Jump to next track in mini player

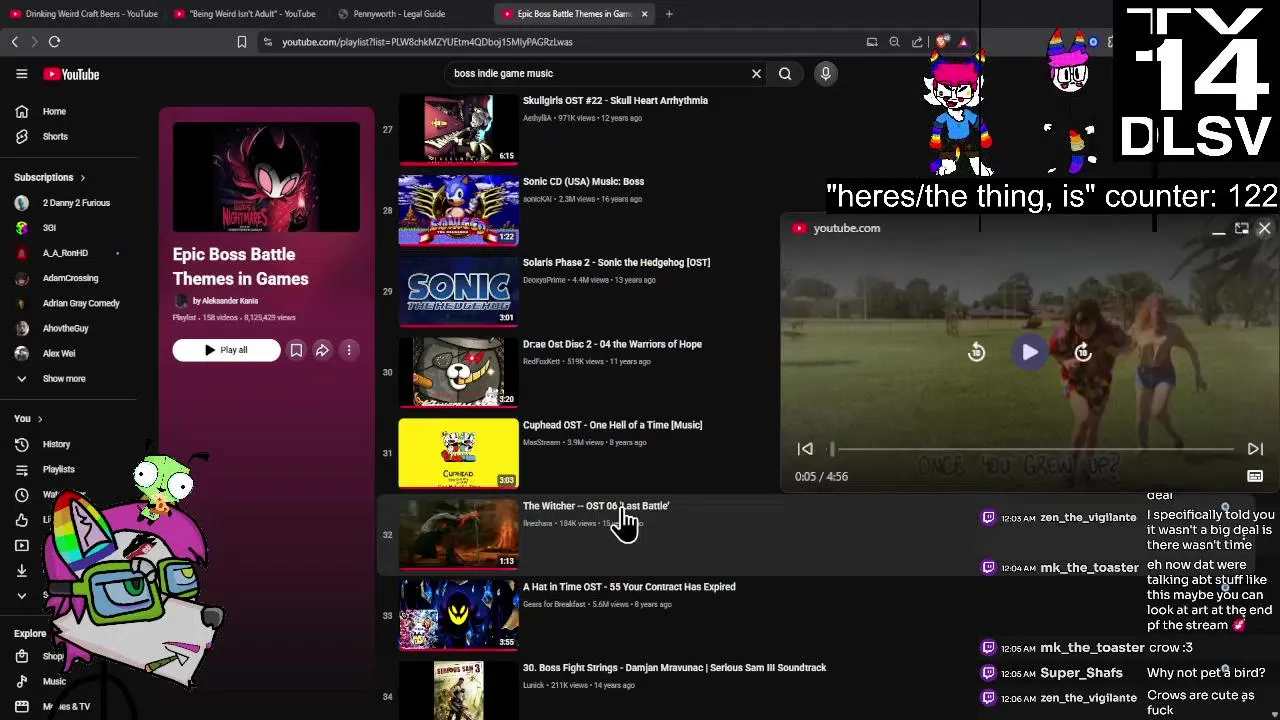1255,449
